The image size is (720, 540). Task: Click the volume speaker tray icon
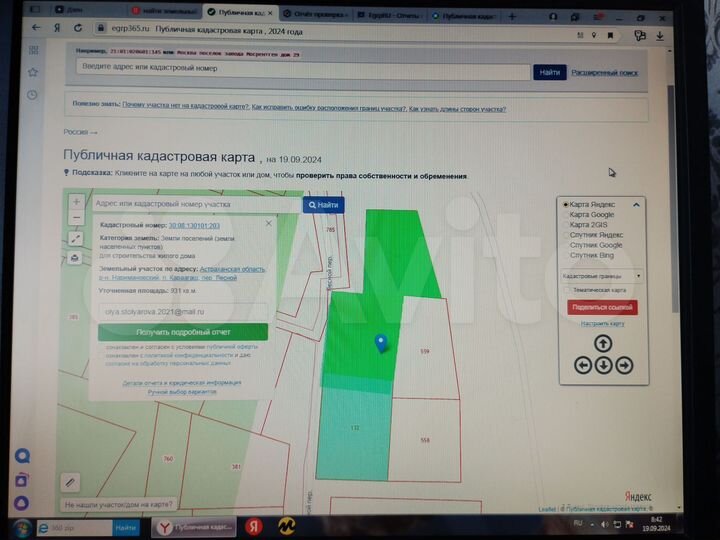tap(604, 524)
